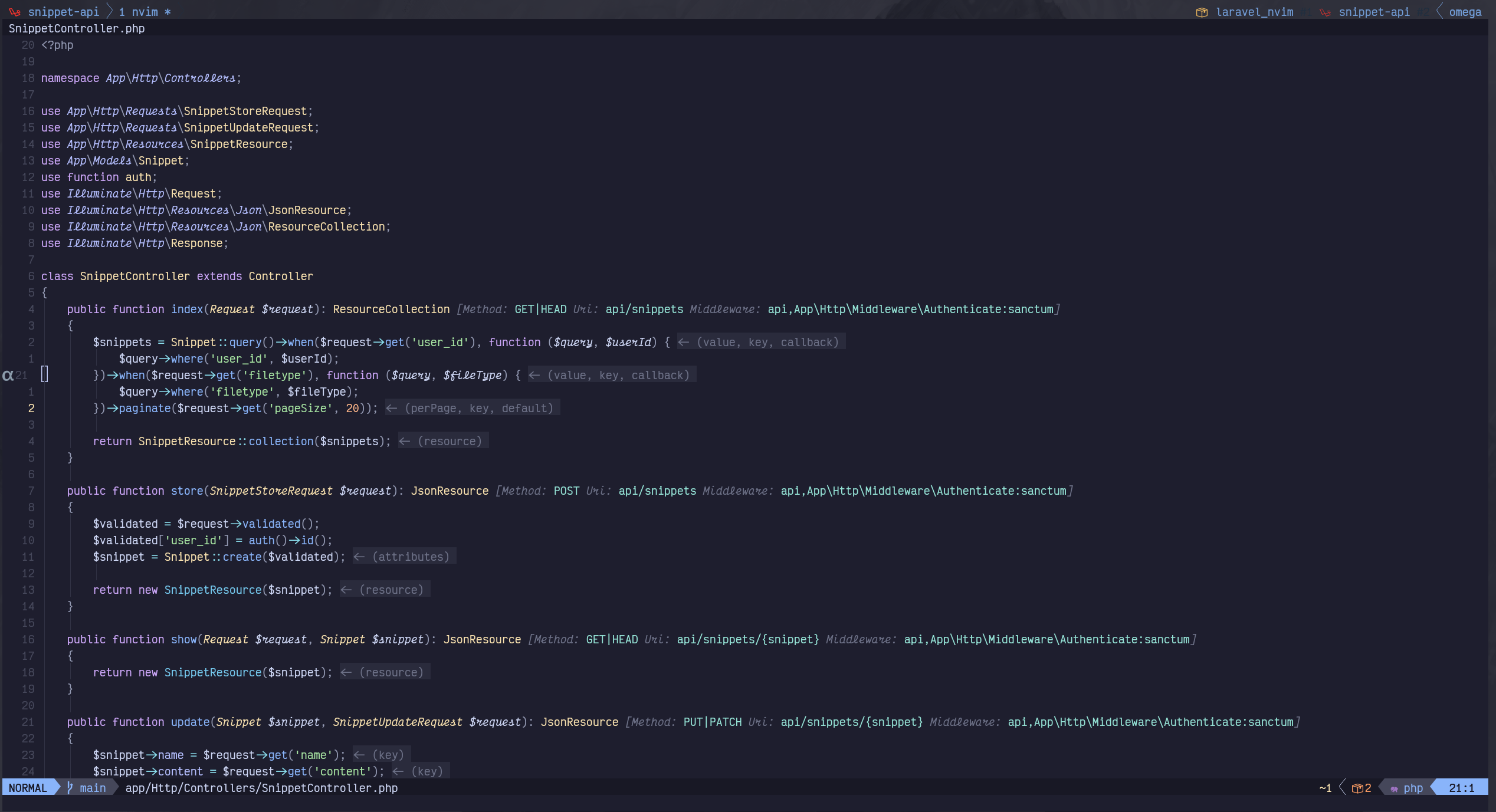Click the orange package icon in statusline
Screen dimensions: 1496x812
point(1357,788)
